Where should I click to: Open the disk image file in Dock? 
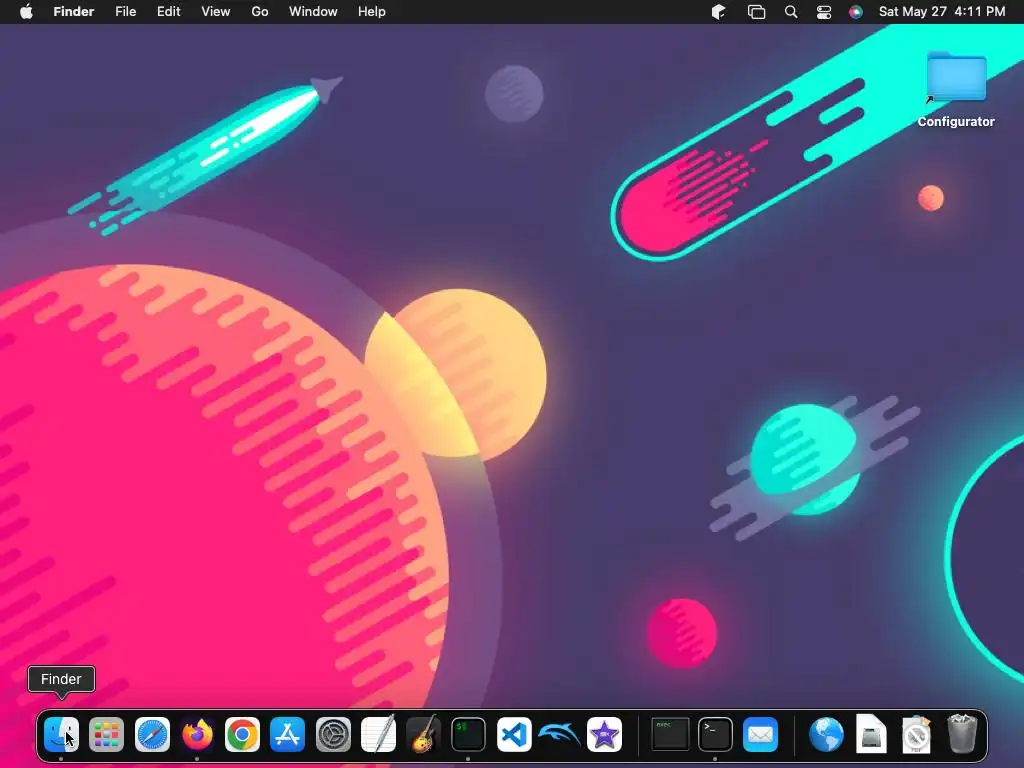tap(871, 734)
